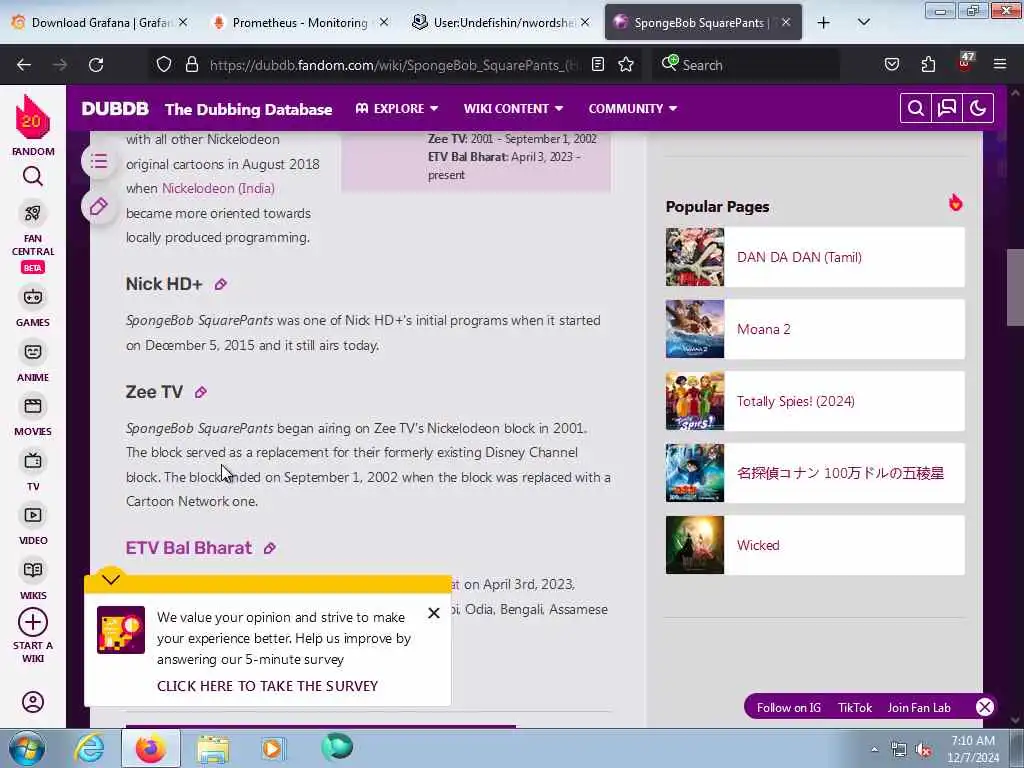Open the Movies sidebar icon

33,406
